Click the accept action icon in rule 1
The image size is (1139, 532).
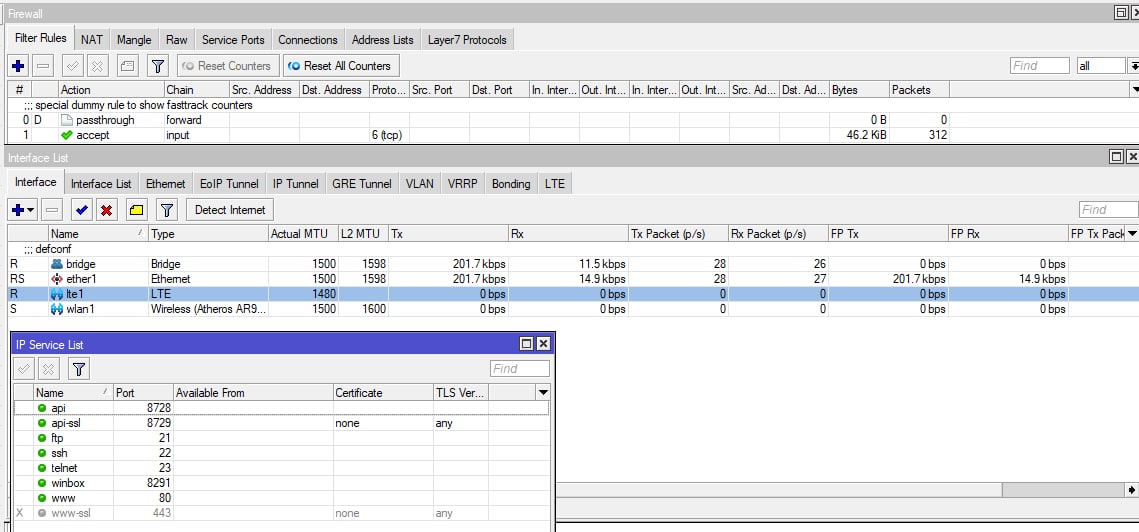click(x=67, y=135)
